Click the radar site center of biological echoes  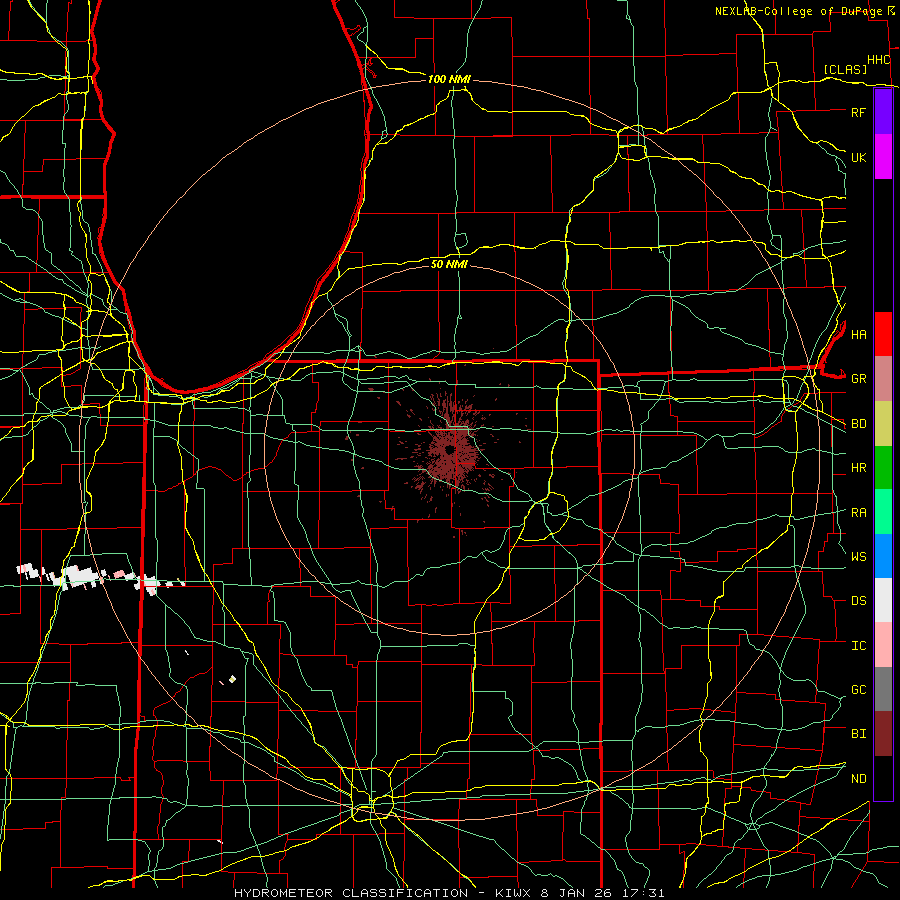pos(450,450)
